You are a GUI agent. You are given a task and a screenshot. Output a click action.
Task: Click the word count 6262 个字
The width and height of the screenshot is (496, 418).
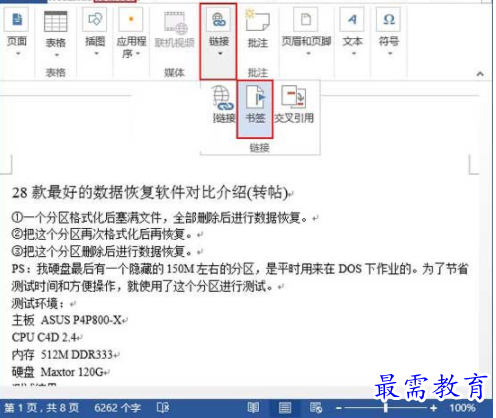tap(117, 407)
